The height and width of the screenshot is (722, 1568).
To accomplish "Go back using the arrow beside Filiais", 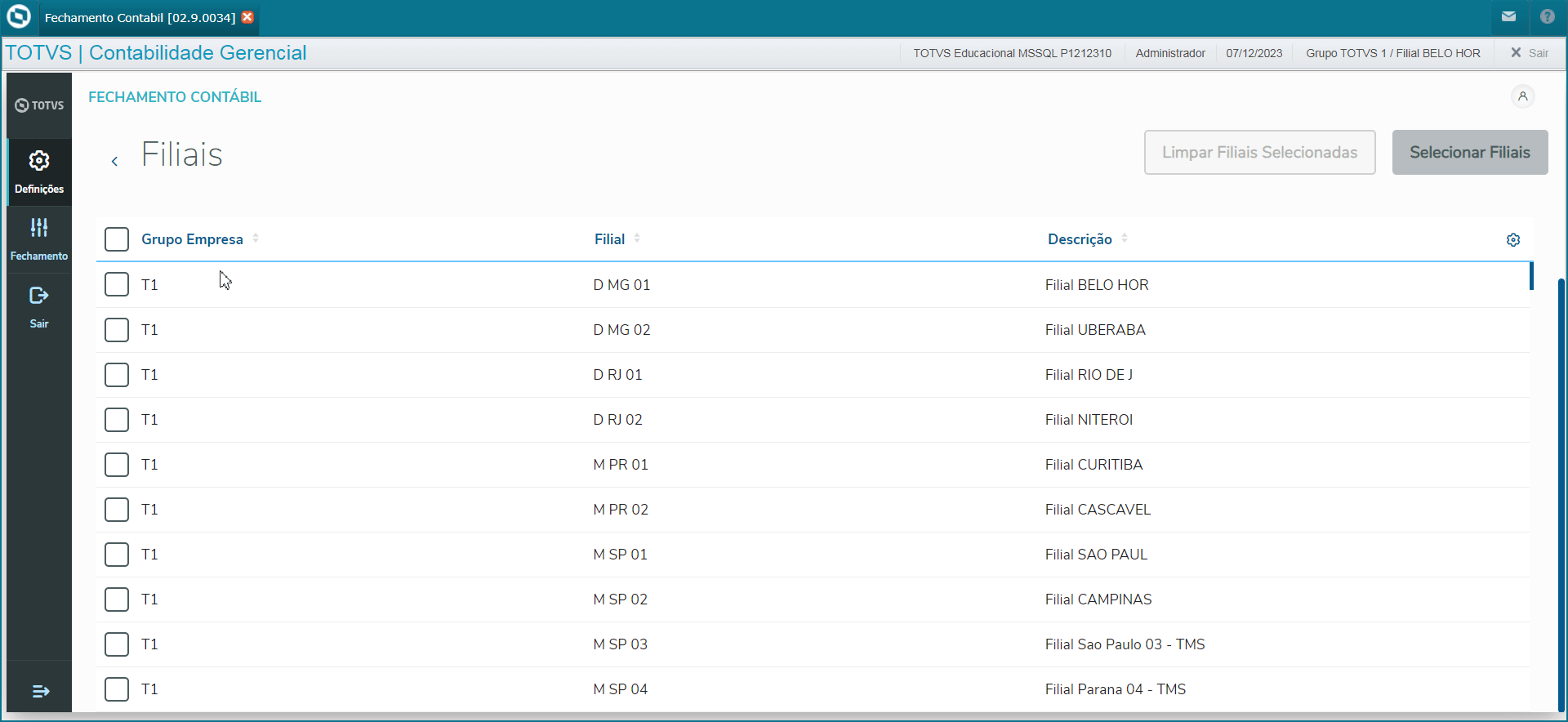I will coord(114,161).
